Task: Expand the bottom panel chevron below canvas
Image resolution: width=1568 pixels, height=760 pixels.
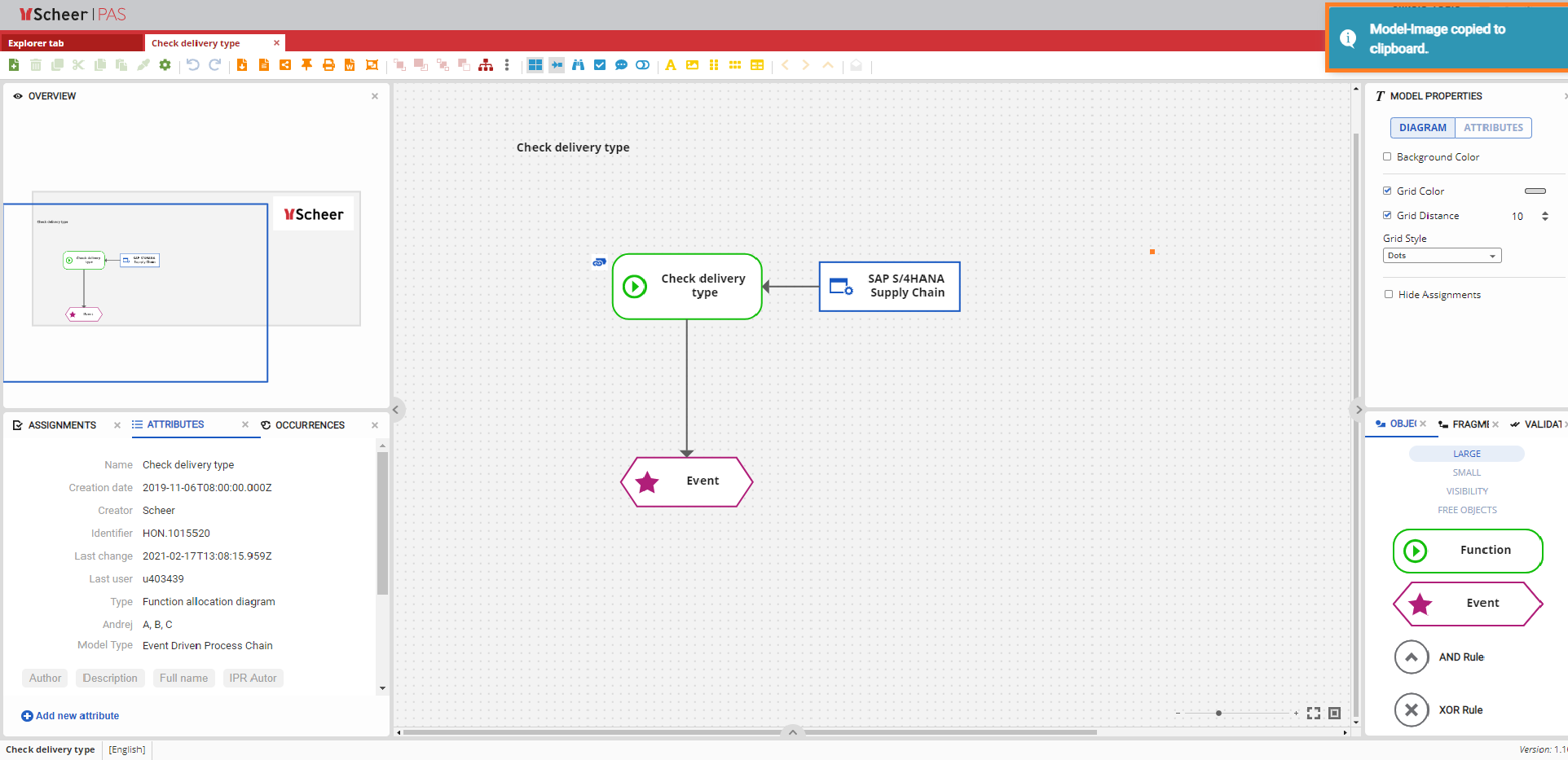Action: 792,731
